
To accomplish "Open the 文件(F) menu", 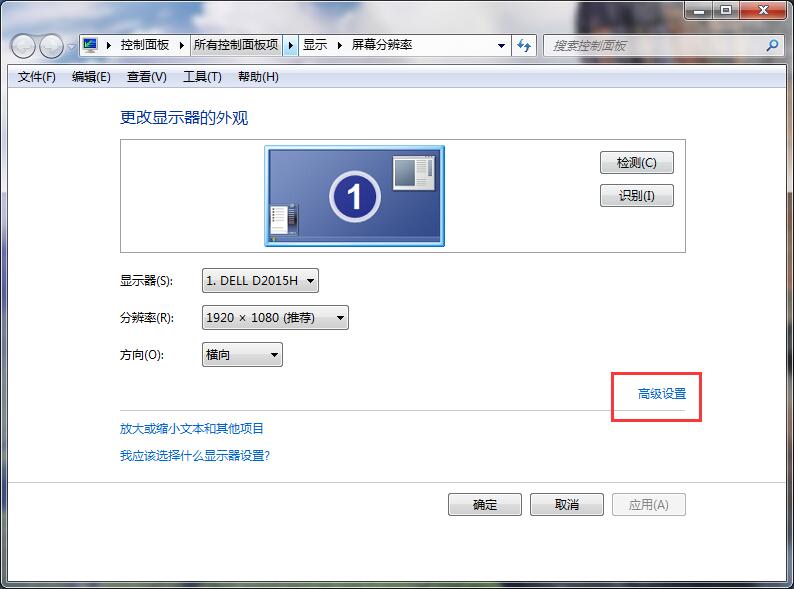I will click(x=36, y=77).
